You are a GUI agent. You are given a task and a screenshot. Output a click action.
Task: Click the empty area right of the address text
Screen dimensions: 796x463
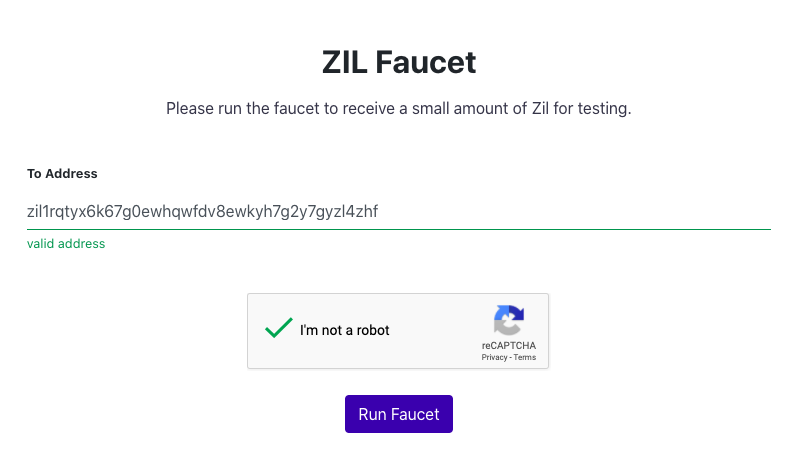point(574,211)
